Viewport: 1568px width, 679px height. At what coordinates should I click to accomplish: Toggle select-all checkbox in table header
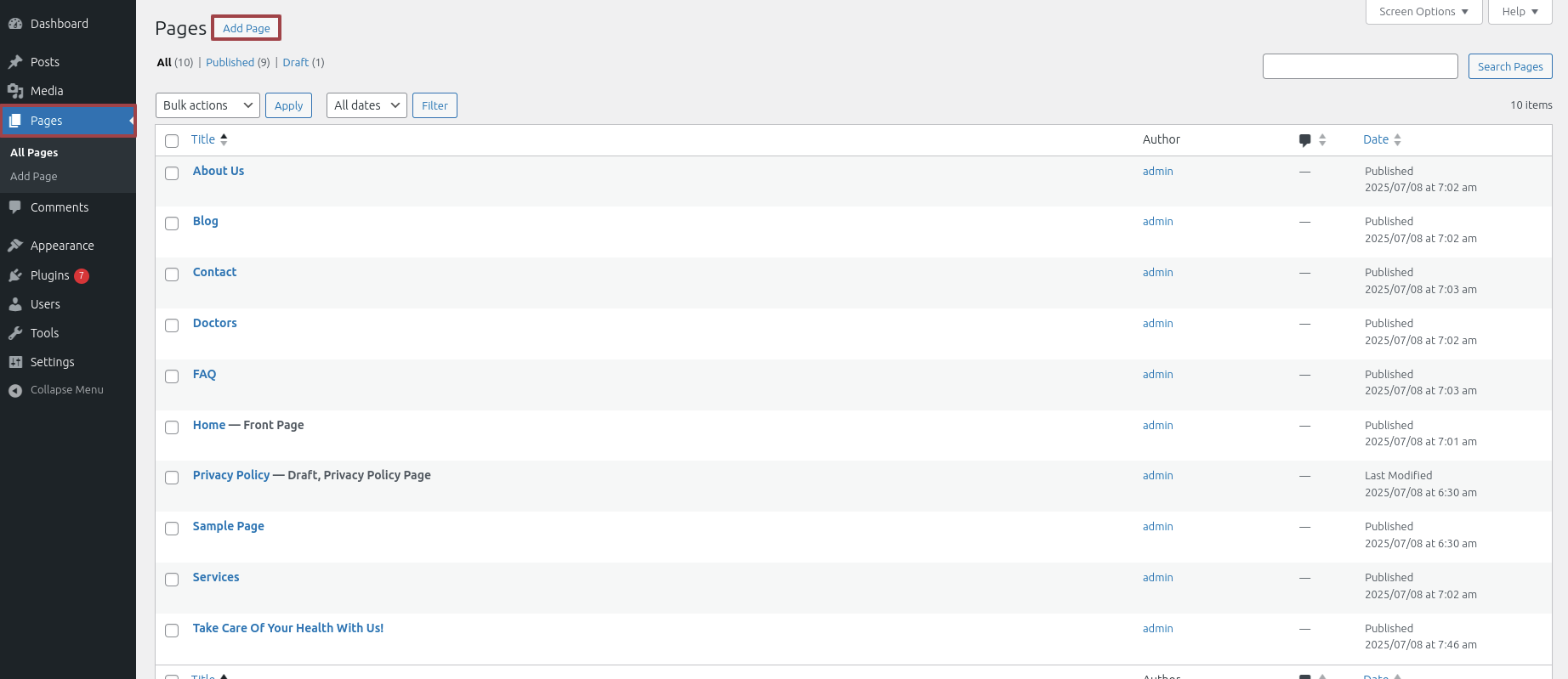(172, 141)
